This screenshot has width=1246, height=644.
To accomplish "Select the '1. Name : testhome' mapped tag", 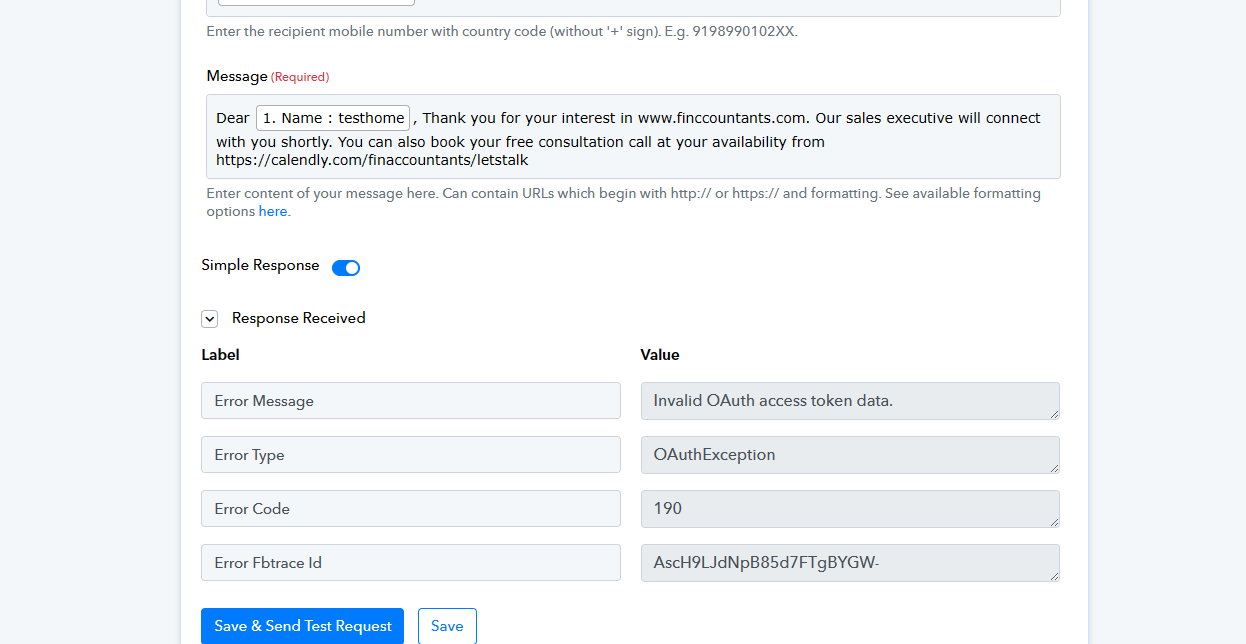I will click(333, 118).
